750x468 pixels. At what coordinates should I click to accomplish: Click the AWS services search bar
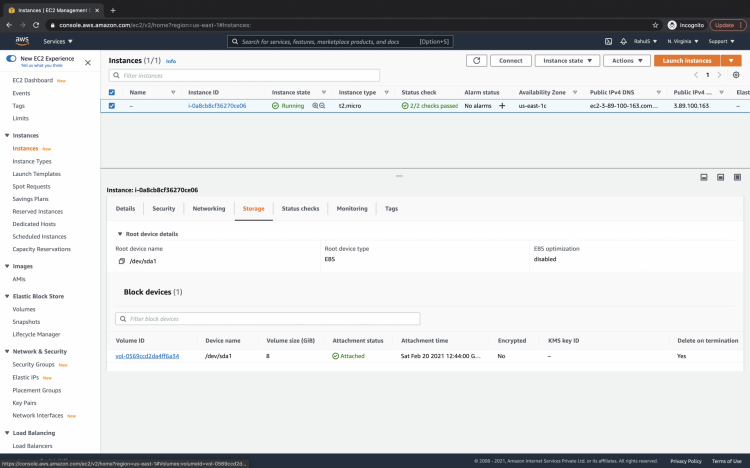point(340,42)
